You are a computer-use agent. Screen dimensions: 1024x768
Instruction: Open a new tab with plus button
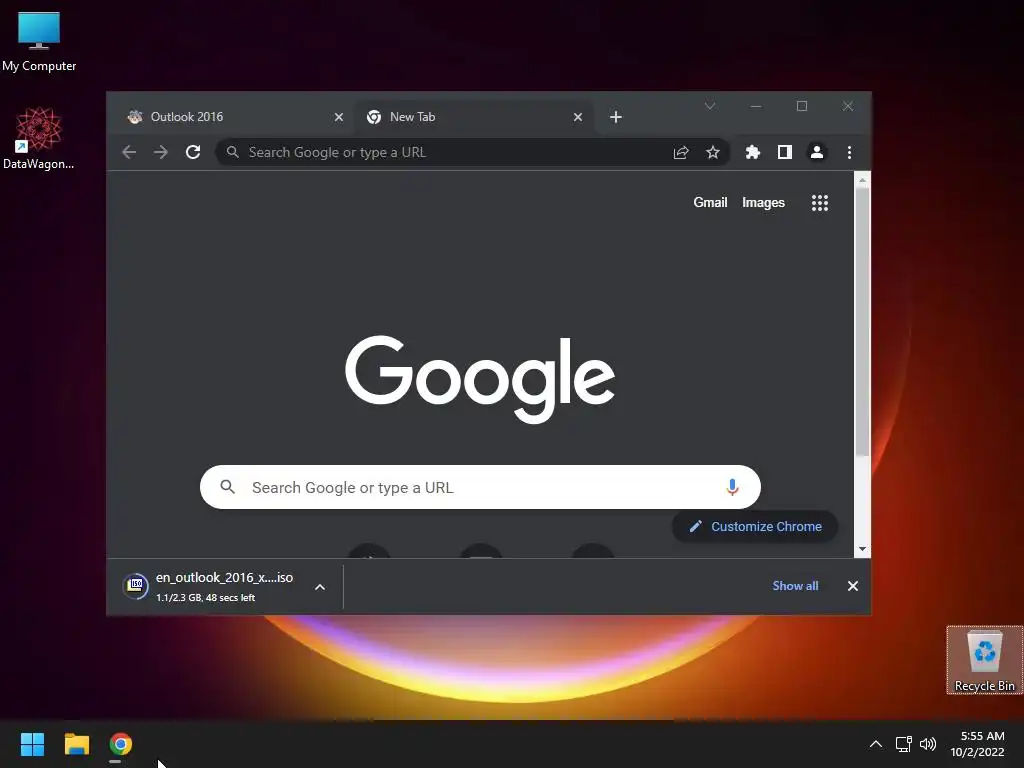(x=616, y=117)
